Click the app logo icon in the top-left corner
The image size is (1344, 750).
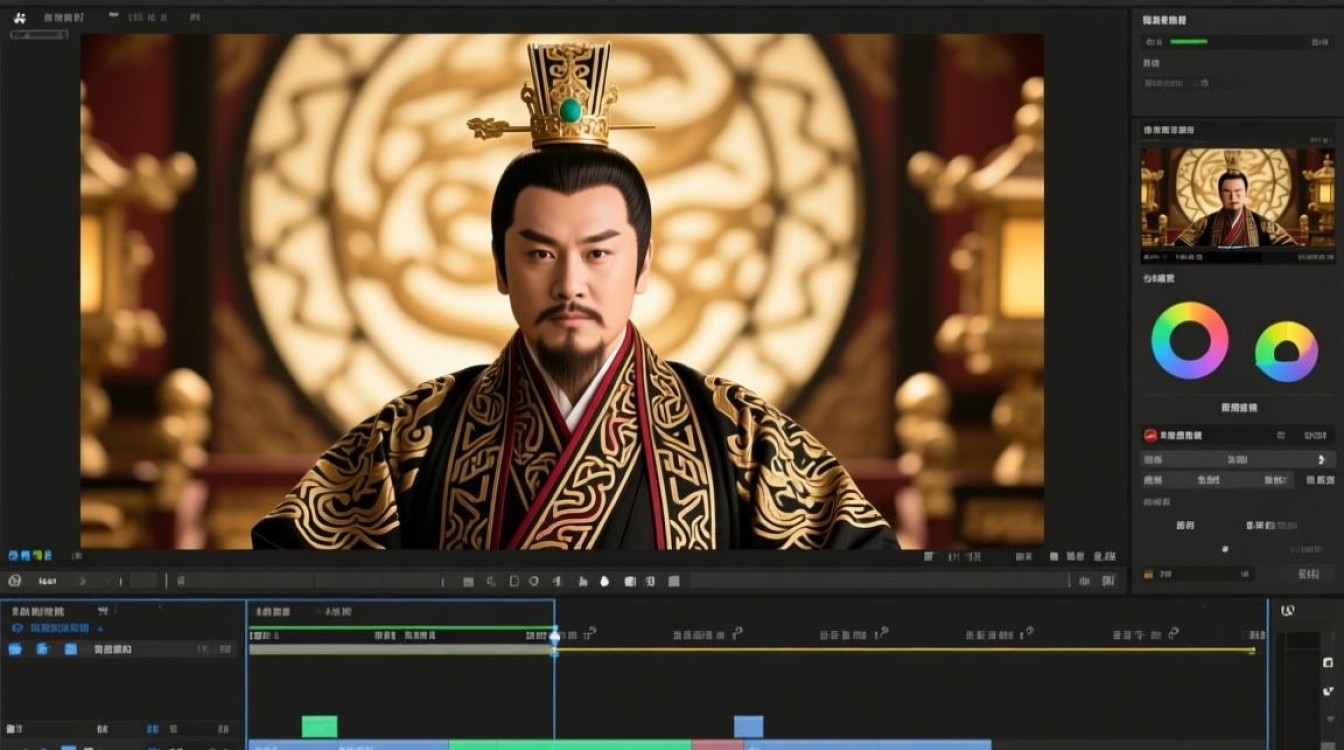coord(19,17)
